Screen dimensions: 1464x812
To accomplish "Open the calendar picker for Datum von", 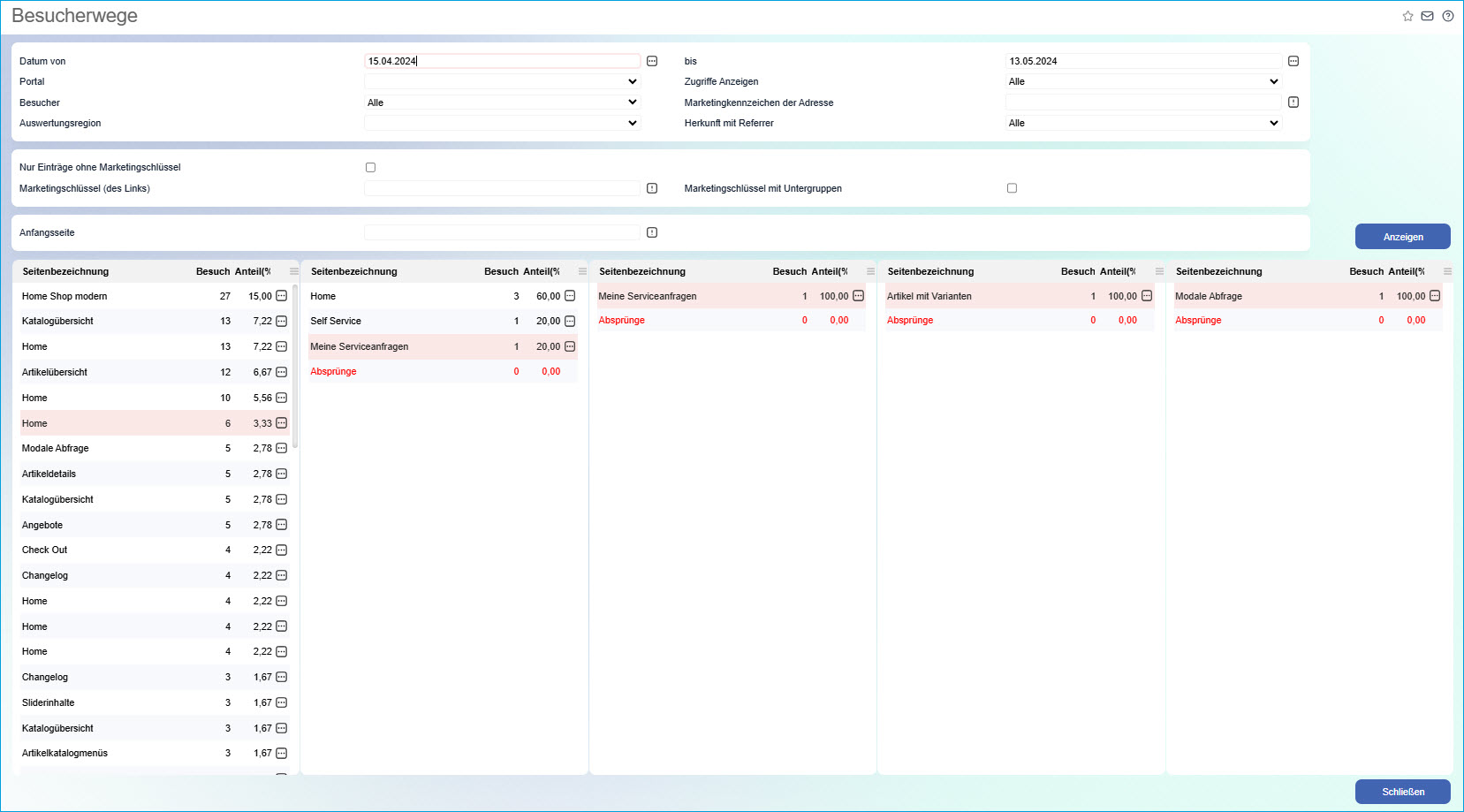I will point(652,61).
